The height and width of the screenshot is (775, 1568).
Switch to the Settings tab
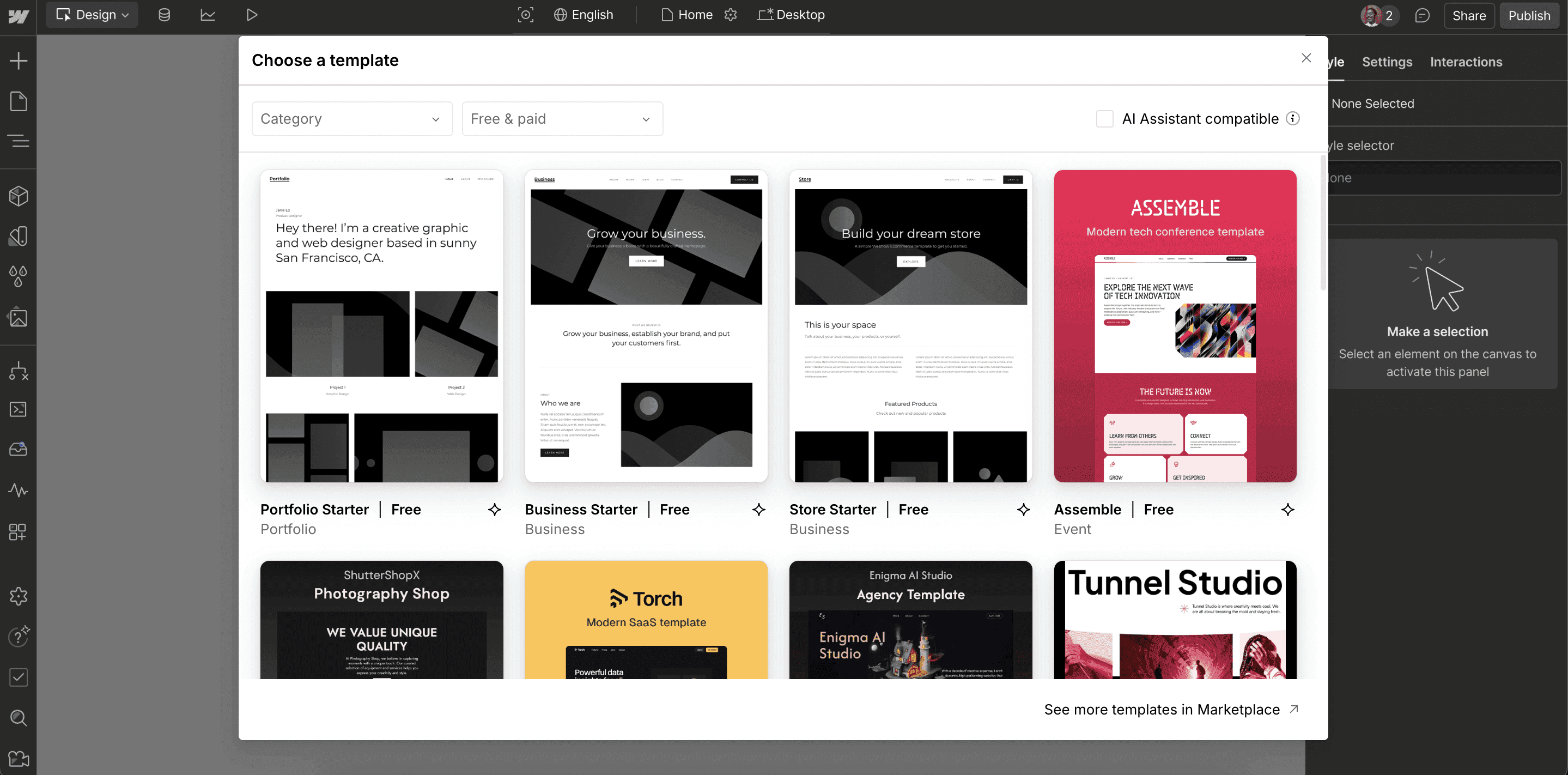point(1387,62)
